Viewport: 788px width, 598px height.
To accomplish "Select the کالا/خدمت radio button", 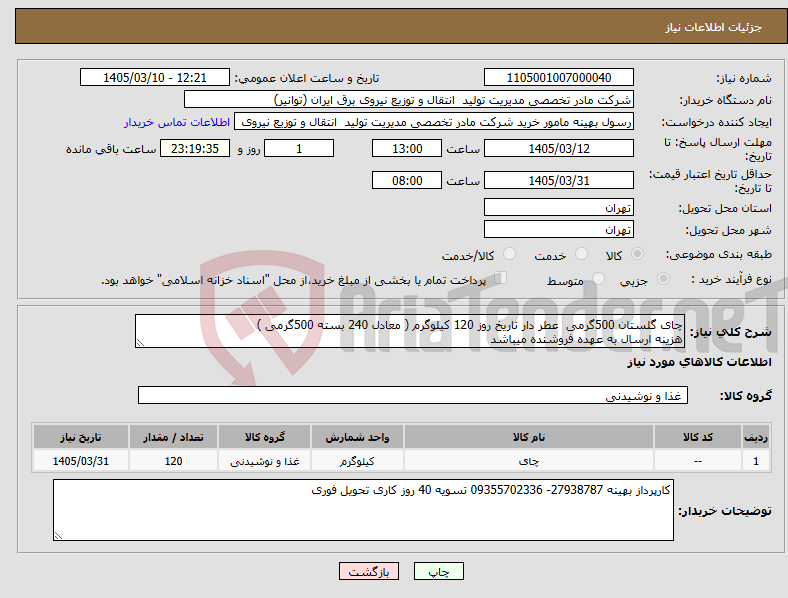I will (x=509, y=254).
